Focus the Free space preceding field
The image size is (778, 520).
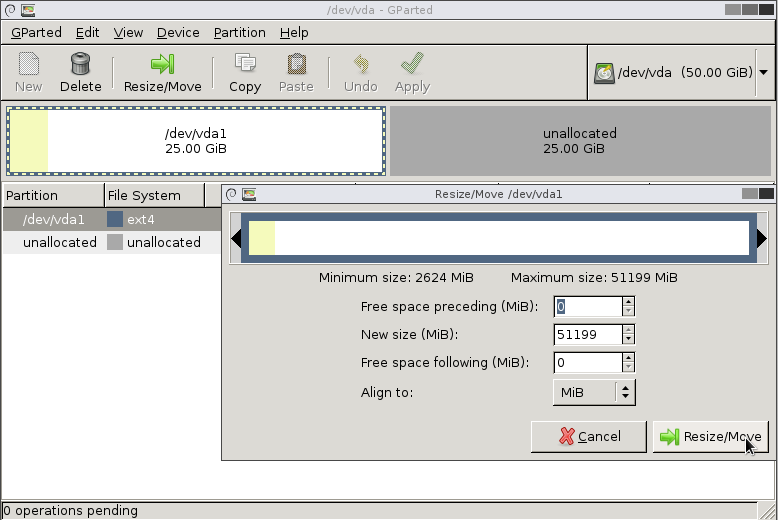click(587, 307)
